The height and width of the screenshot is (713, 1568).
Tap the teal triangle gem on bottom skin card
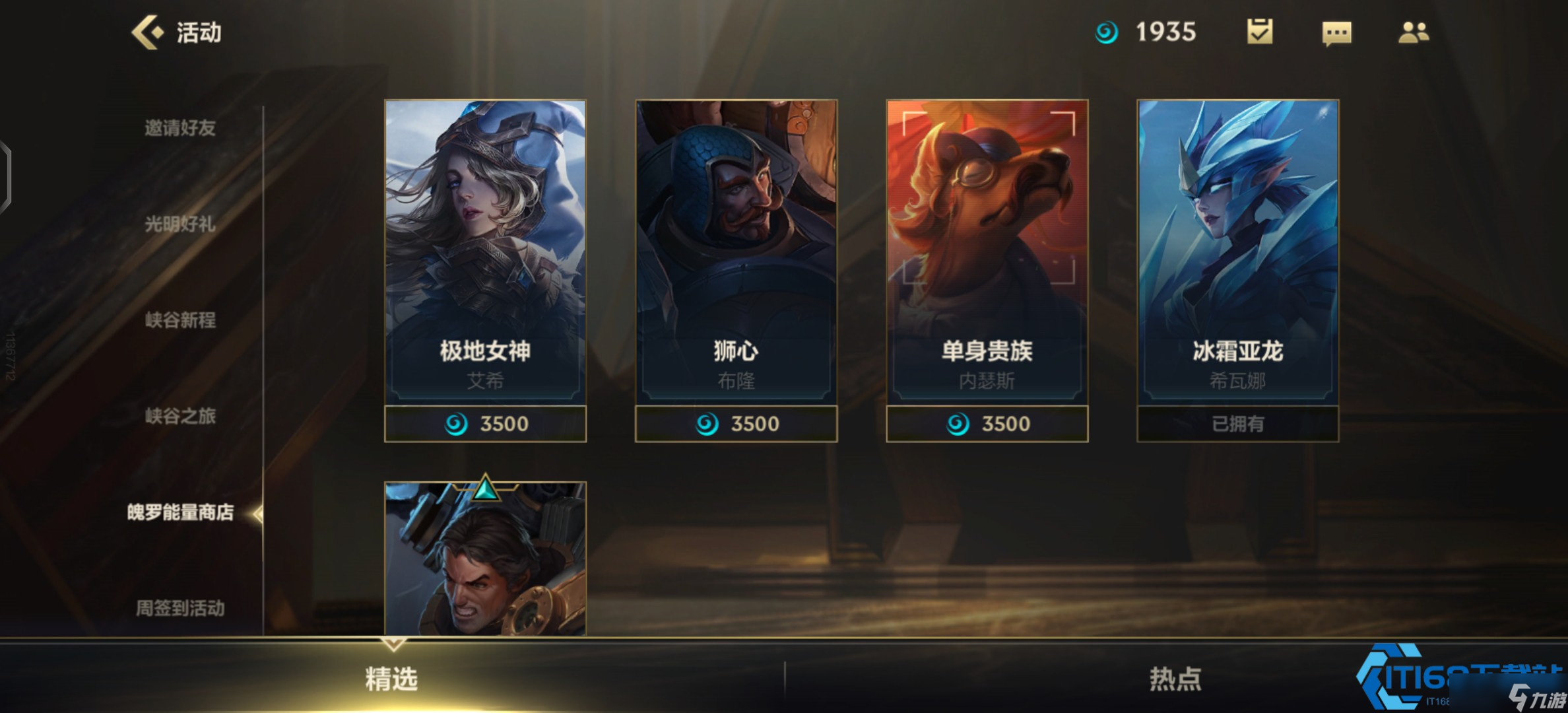pyautogui.click(x=486, y=488)
